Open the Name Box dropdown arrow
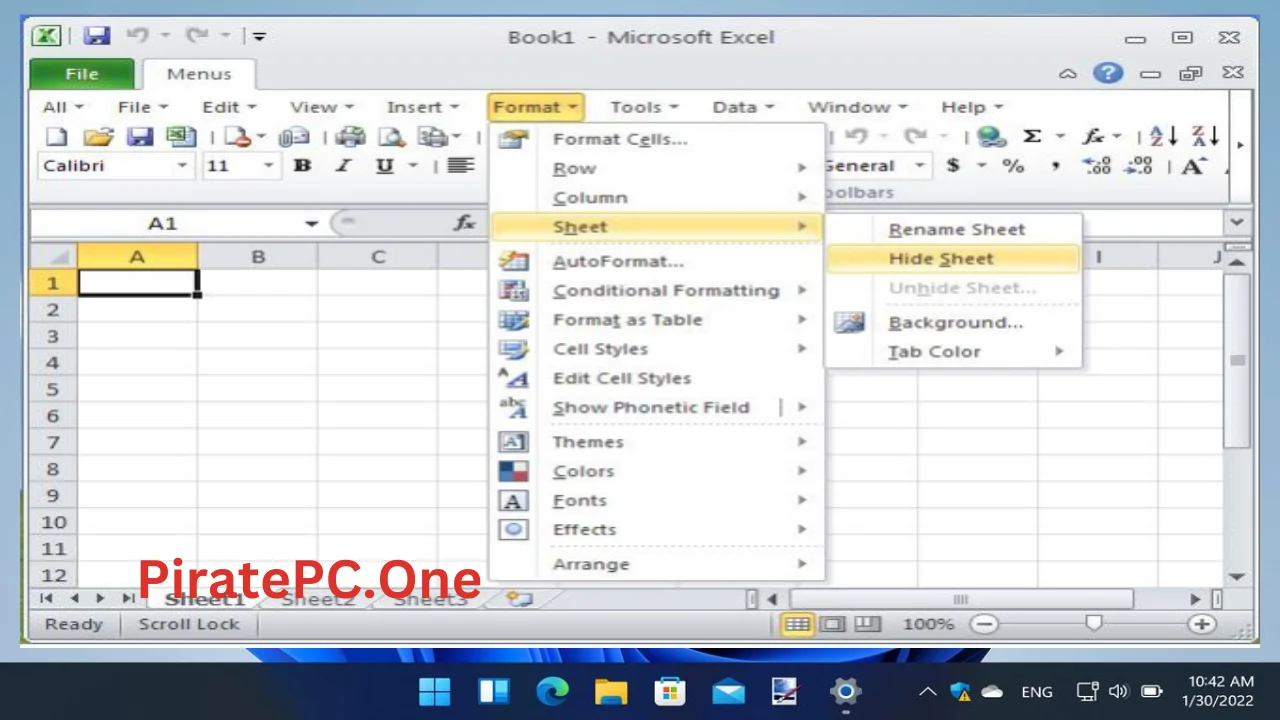Screen dimensions: 1280x720 pos(312,224)
